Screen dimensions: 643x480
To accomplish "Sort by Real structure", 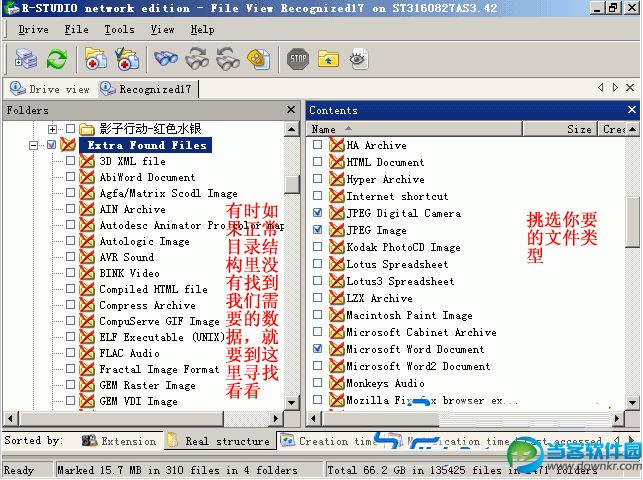I will point(219,441).
